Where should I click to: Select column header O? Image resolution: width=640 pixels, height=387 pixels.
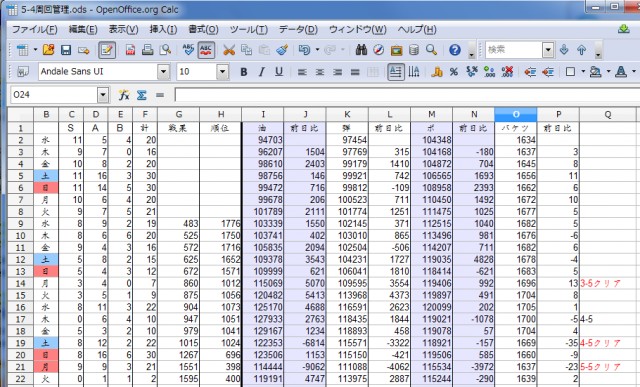pos(516,115)
